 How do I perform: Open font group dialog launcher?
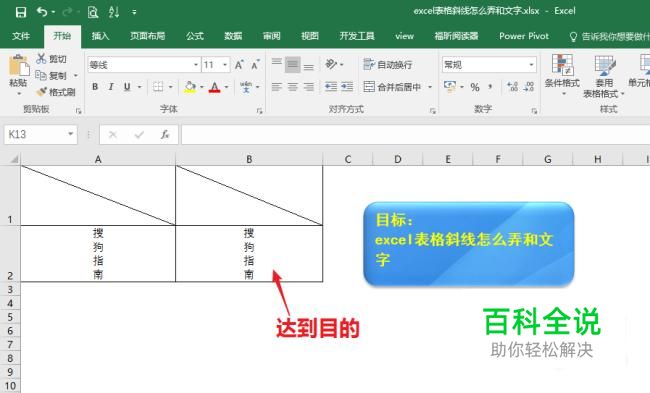pos(260,111)
